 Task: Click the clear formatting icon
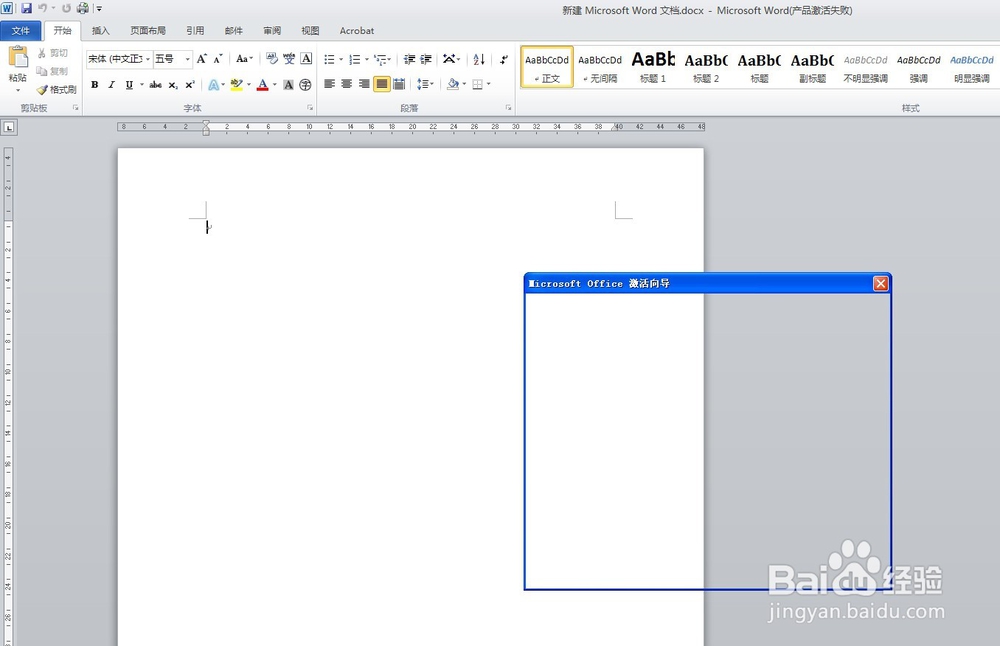[272, 59]
